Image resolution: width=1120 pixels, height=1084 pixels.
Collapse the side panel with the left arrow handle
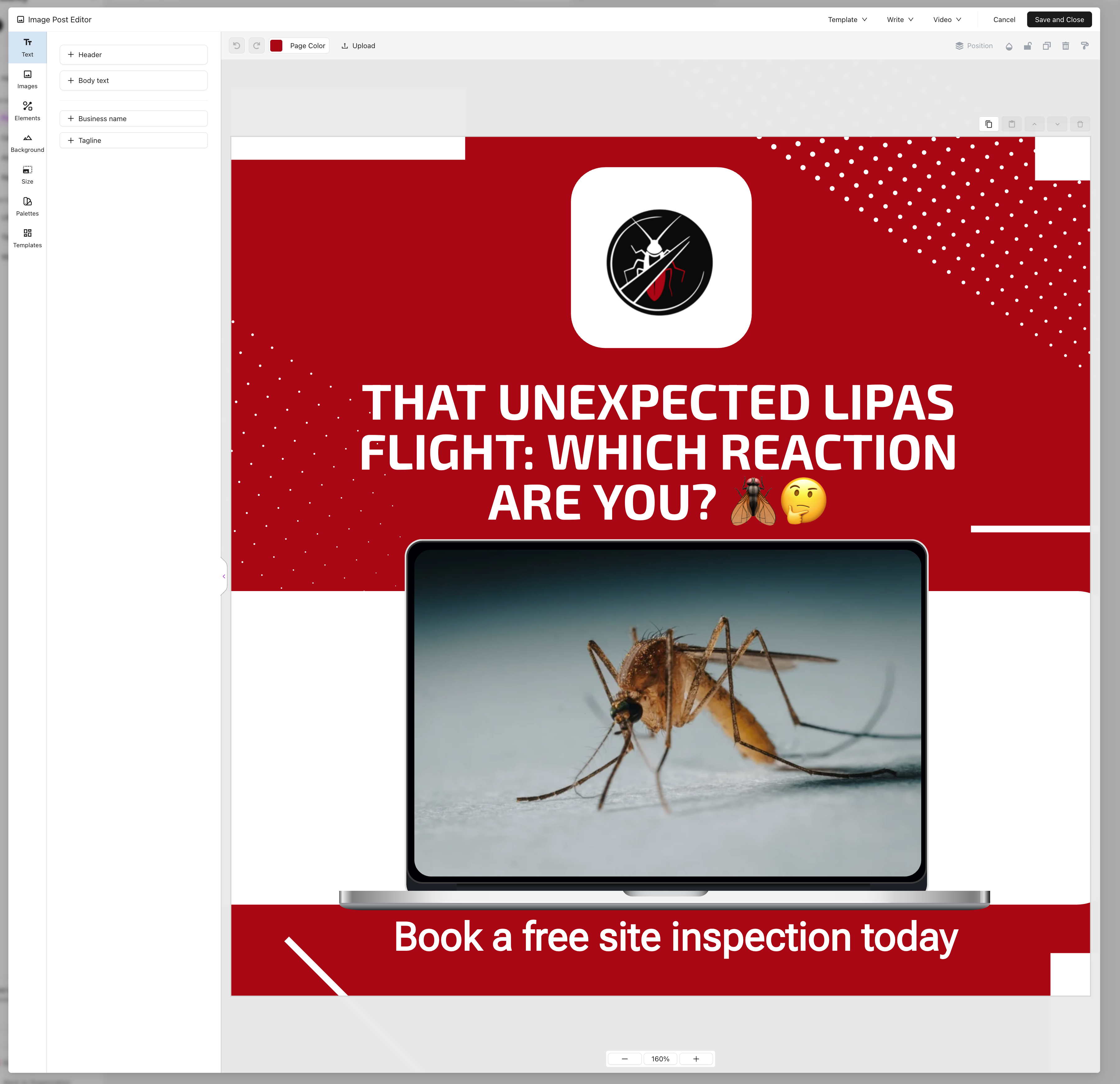click(223, 576)
